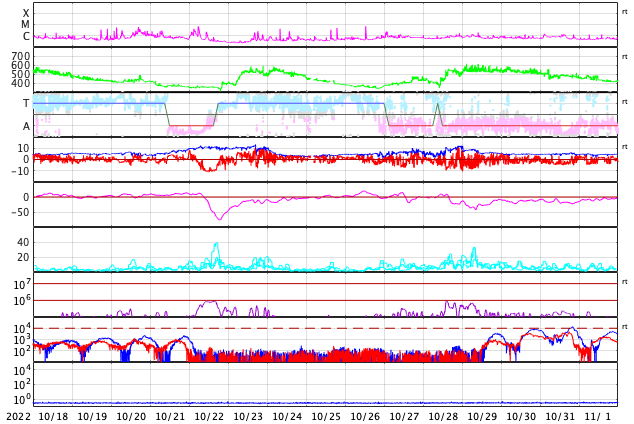
Task: Select the 10/20 date tick label
Action: [131, 416]
